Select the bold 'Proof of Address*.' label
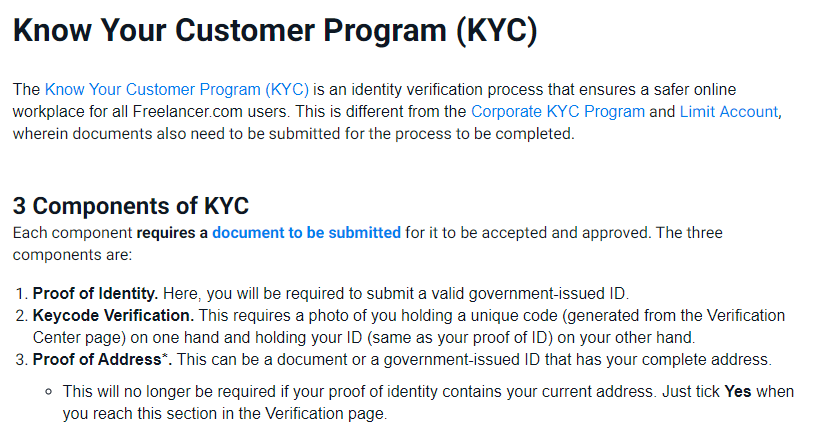Screen dimensions: 827x436 102,360
